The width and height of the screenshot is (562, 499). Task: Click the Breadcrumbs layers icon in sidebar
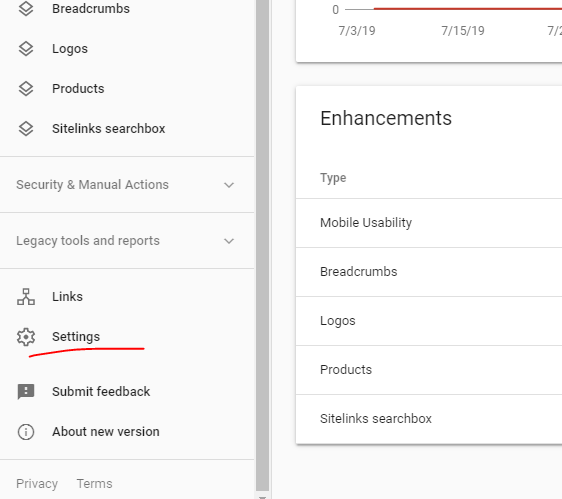[x=26, y=9]
